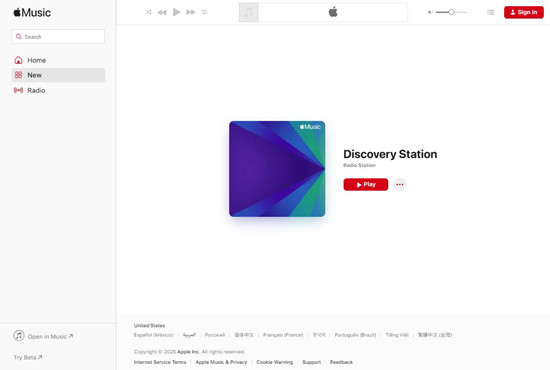This screenshot has height=370, width=550.
Task: Switch language to Español (México)
Action: pos(154,335)
